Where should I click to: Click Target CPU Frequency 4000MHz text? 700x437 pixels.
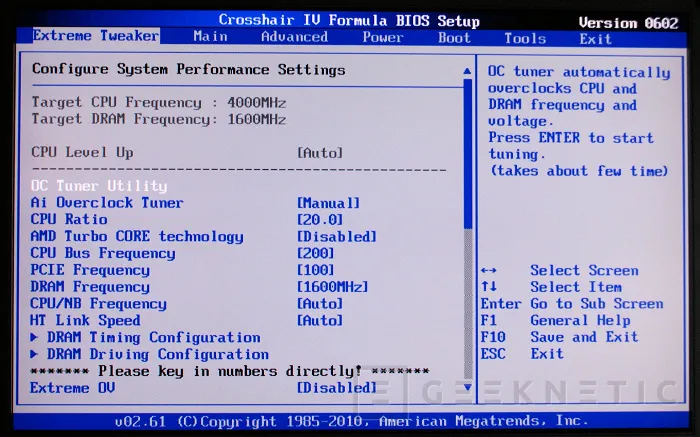tap(159, 103)
